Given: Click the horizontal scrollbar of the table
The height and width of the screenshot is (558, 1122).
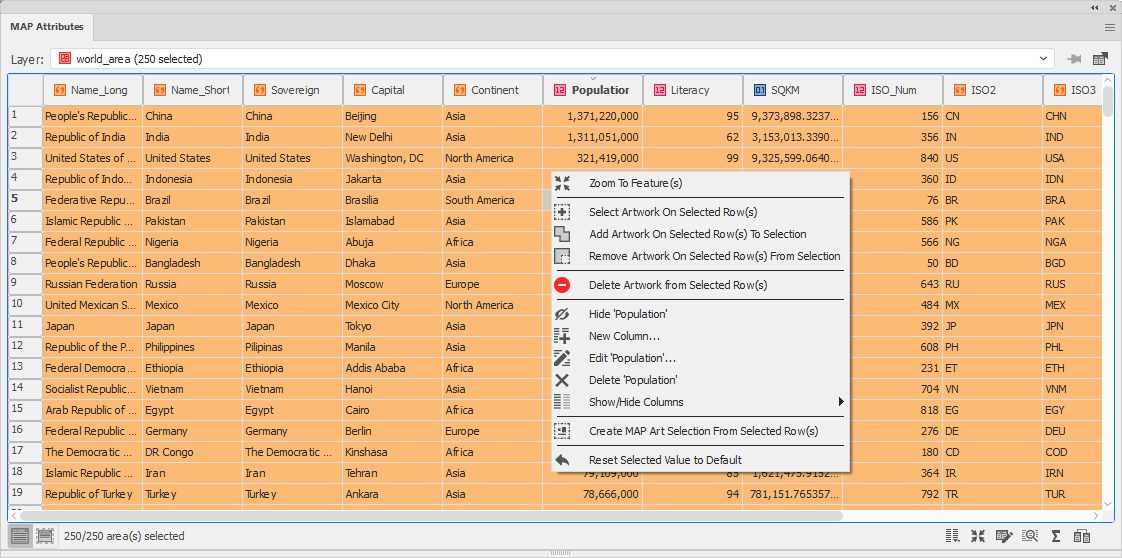Looking at the screenshot, I should [431, 515].
